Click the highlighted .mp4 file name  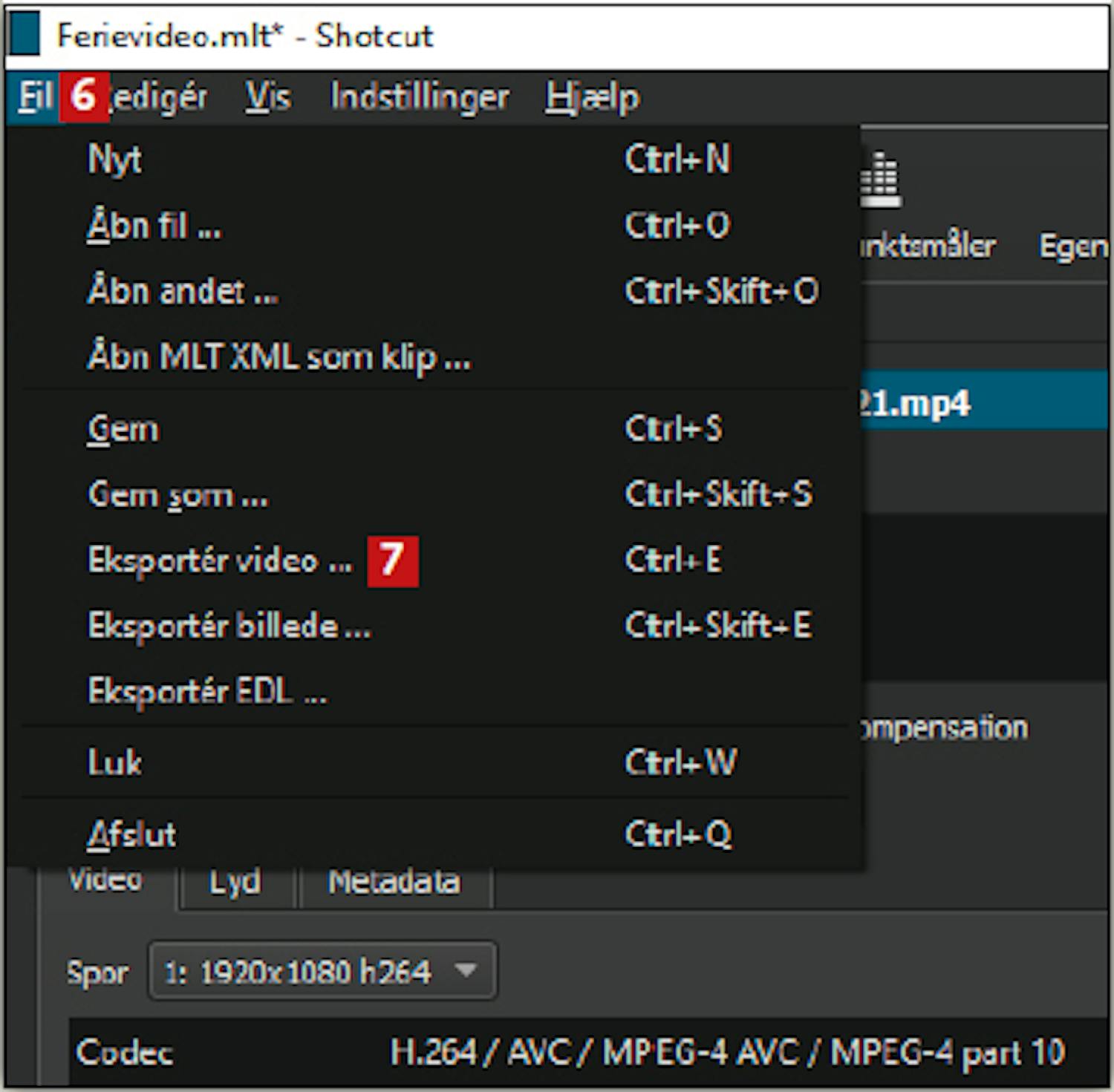pyautogui.click(x=914, y=405)
